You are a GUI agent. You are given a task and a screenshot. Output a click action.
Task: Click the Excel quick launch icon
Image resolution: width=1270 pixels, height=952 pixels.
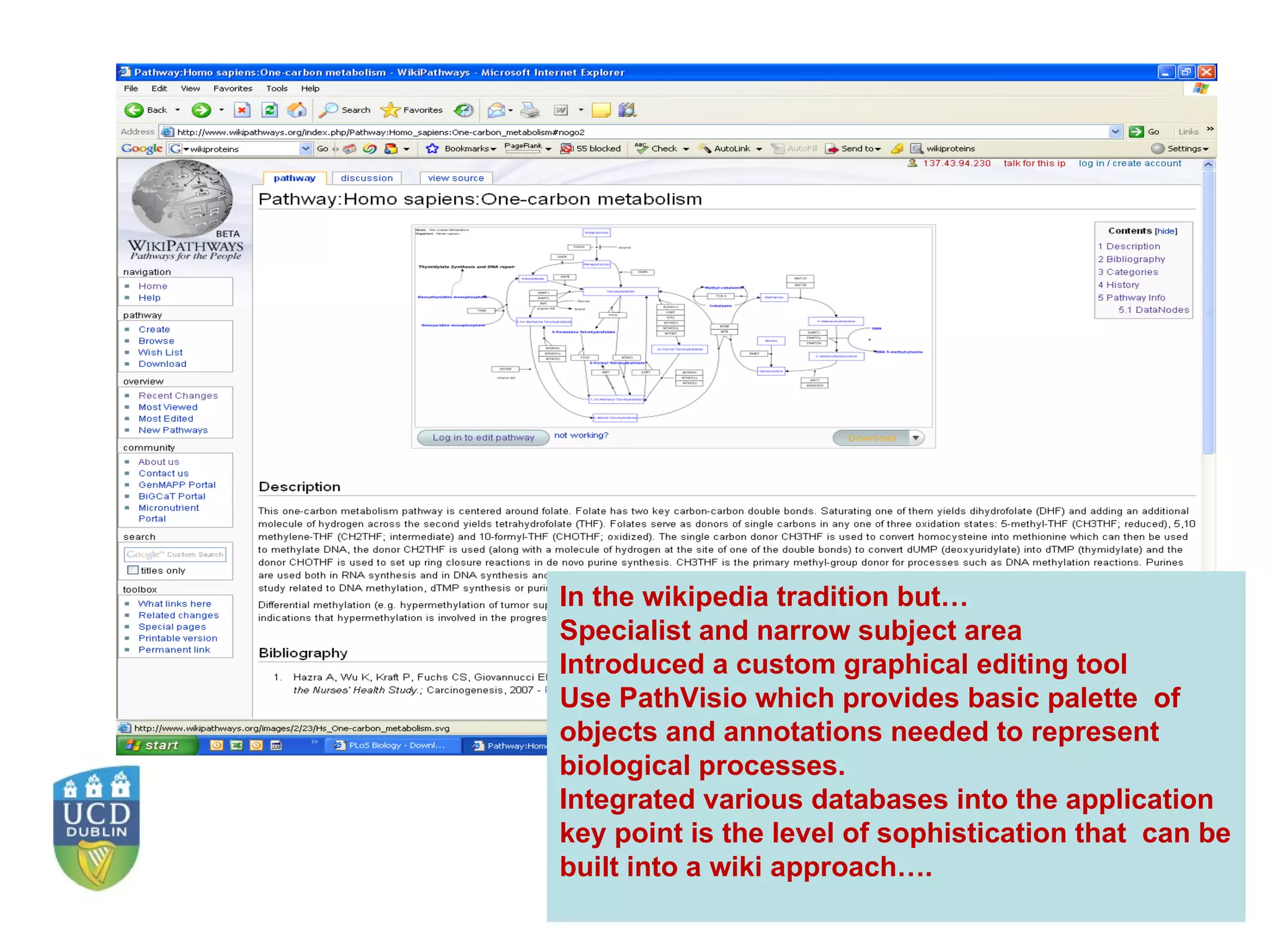(236, 745)
